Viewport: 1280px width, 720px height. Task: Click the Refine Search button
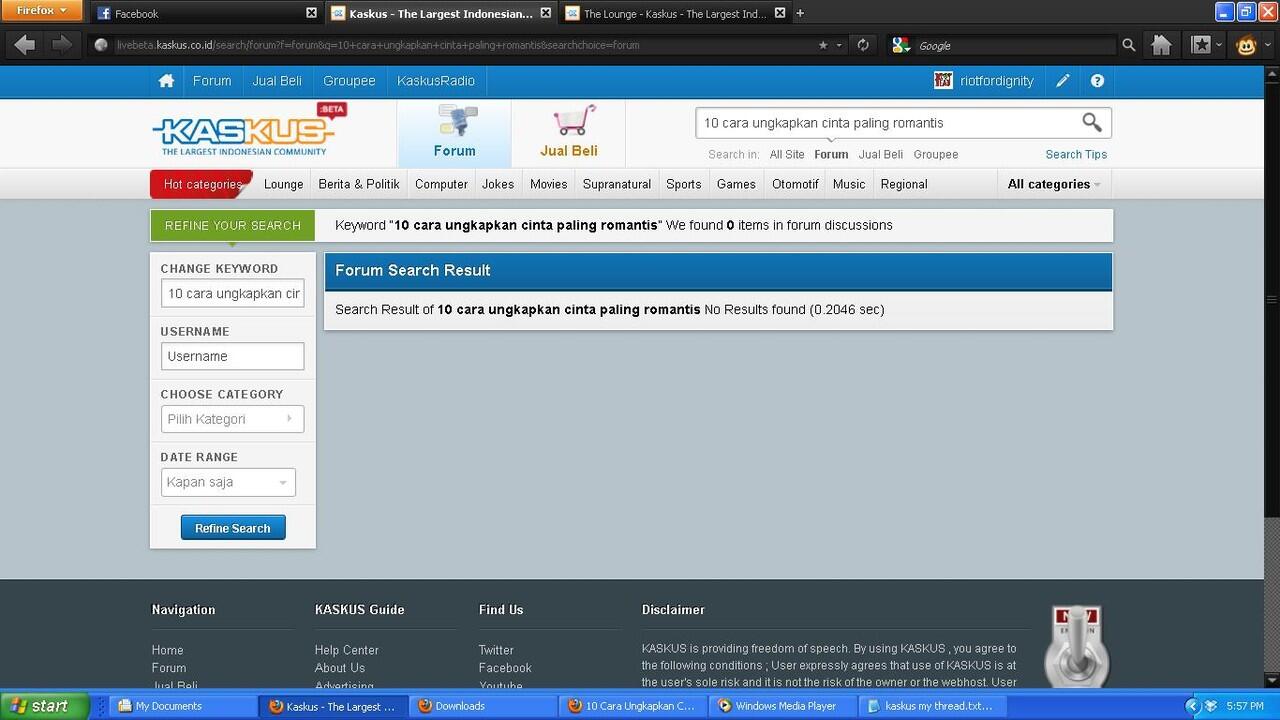[233, 528]
